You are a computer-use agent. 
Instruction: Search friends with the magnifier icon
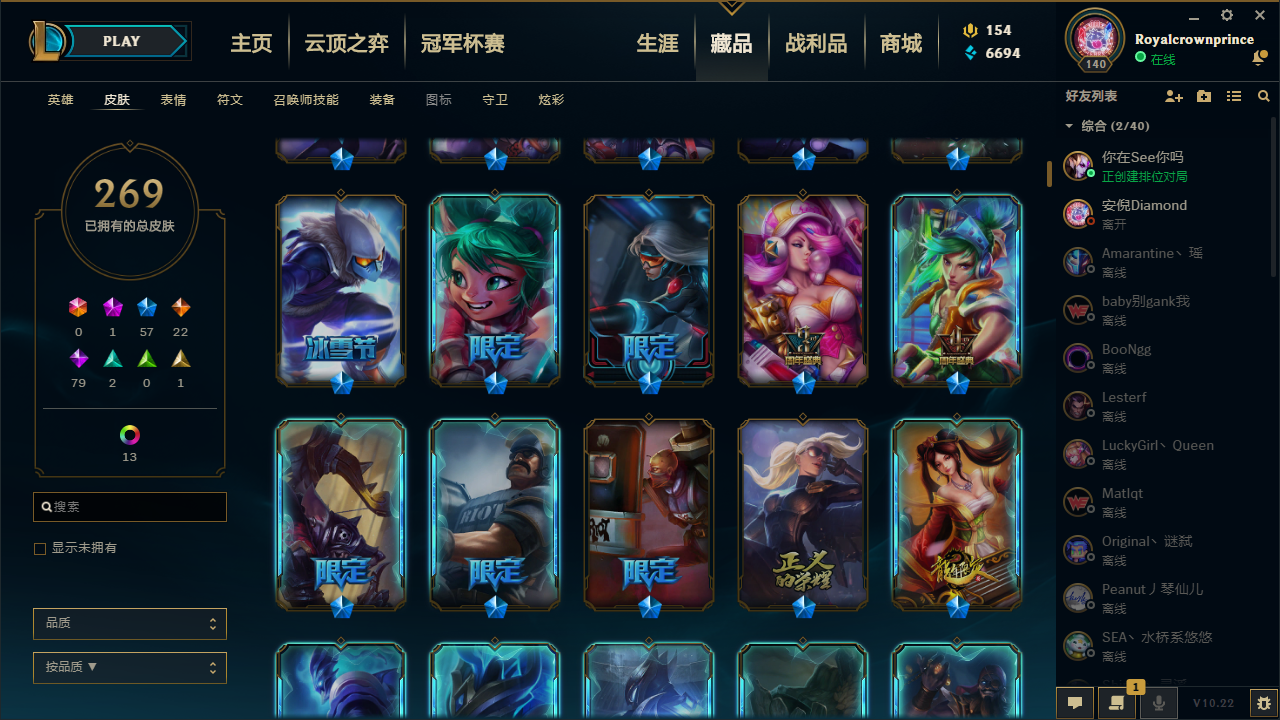[x=1264, y=96]
